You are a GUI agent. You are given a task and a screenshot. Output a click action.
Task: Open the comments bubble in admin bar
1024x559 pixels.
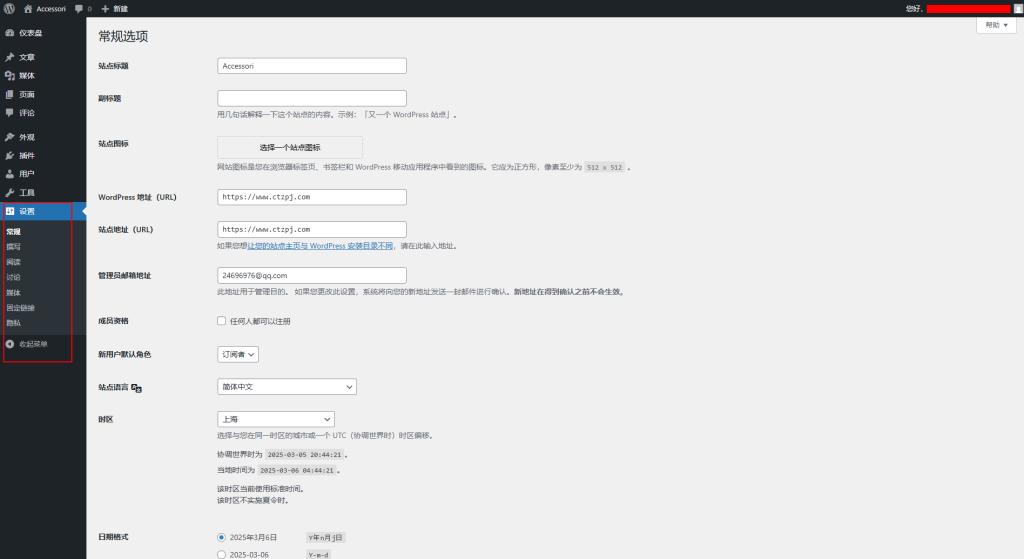click(x=79, y=9)
